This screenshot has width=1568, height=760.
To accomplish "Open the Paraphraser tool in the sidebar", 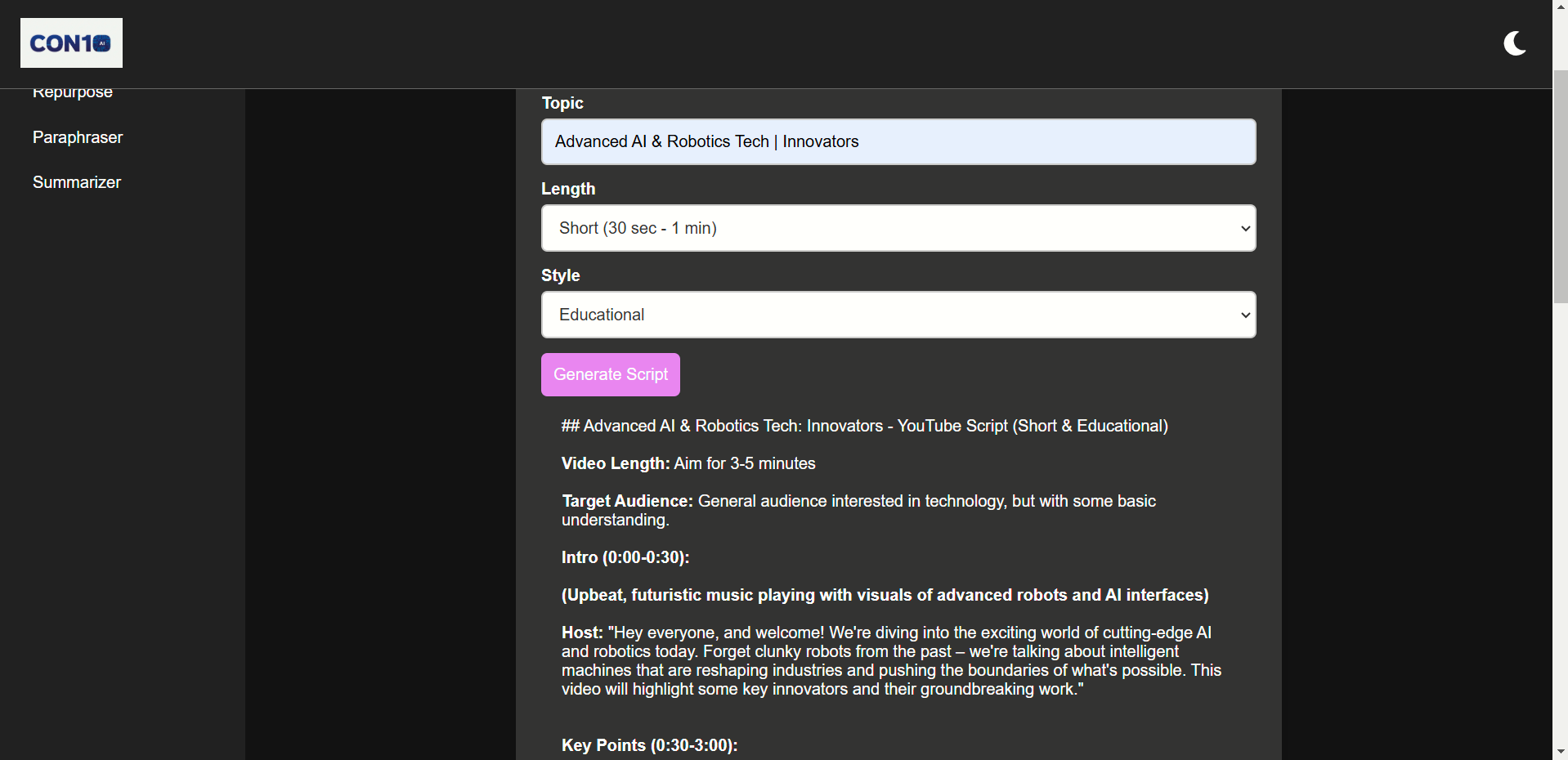I will tap(78, 137).
